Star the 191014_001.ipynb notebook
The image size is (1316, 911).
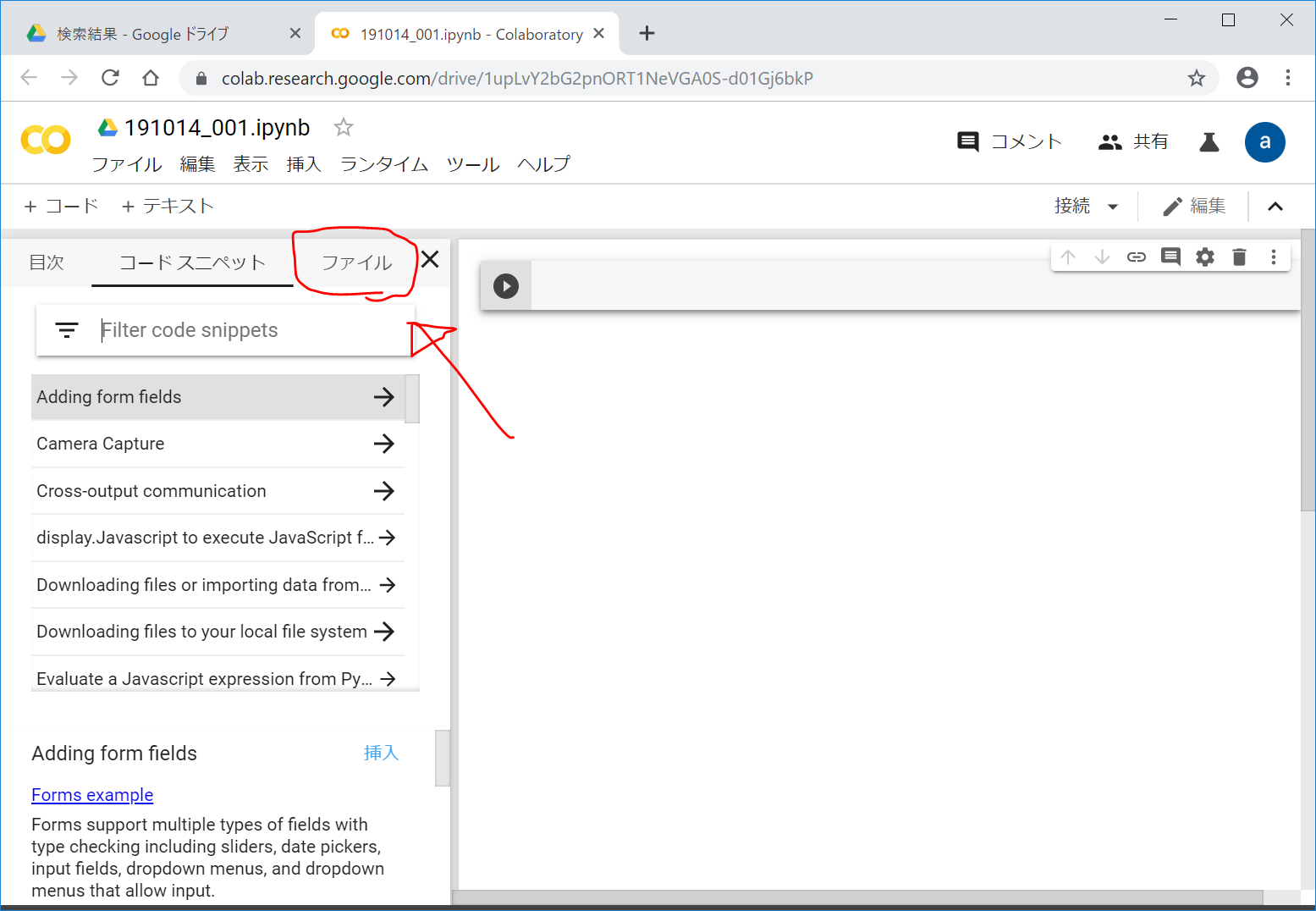(343, 127)
